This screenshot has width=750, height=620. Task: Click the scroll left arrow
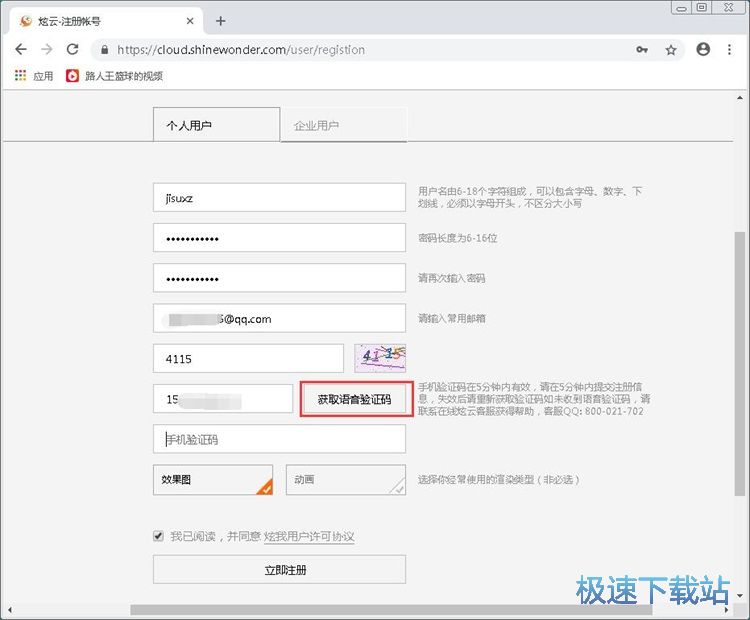point(10,610)
